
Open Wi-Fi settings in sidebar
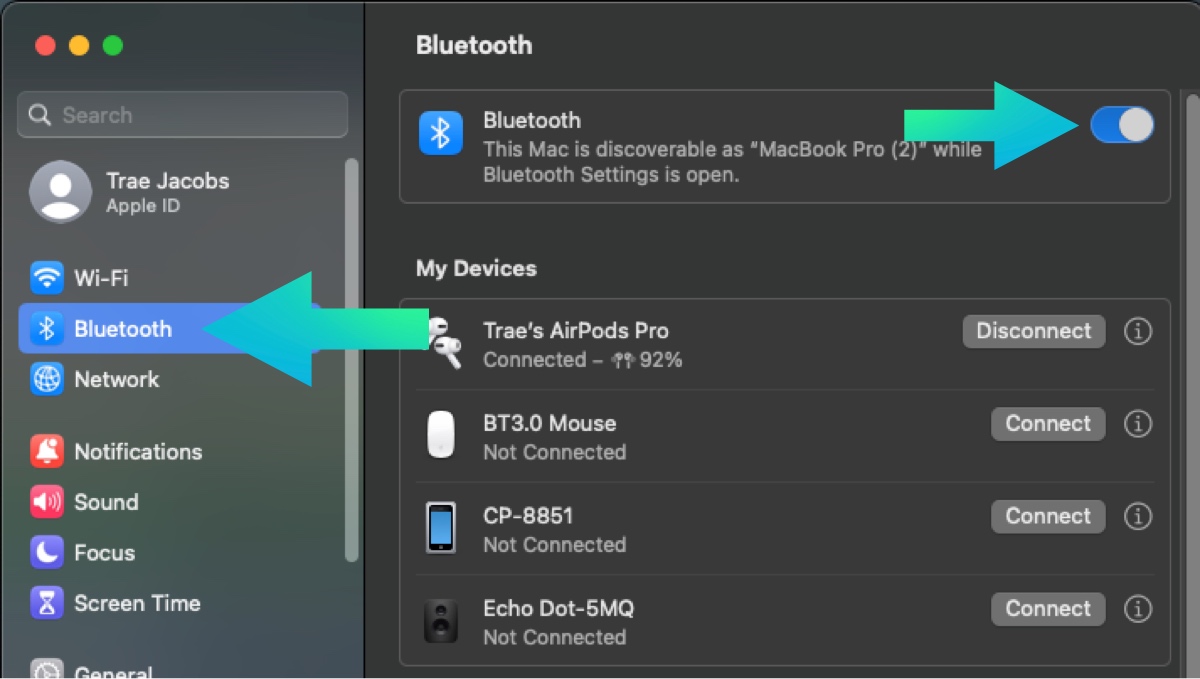tap(100, 278)
